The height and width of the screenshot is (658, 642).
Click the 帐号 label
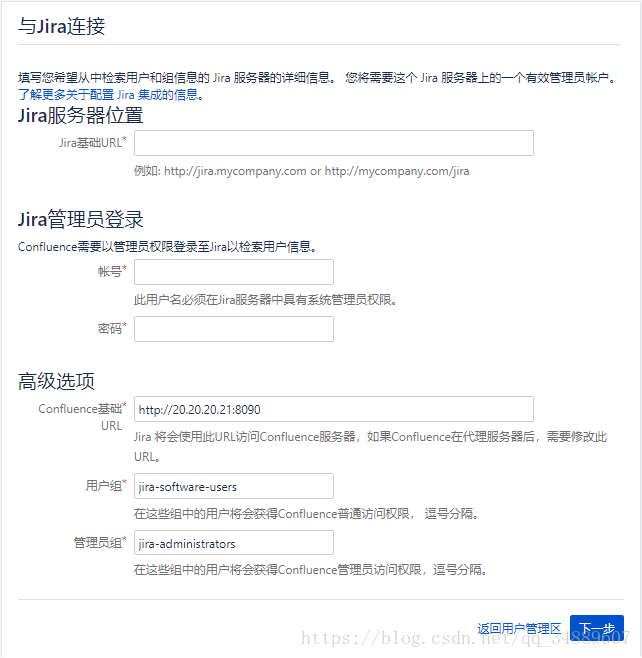point(112,272)
